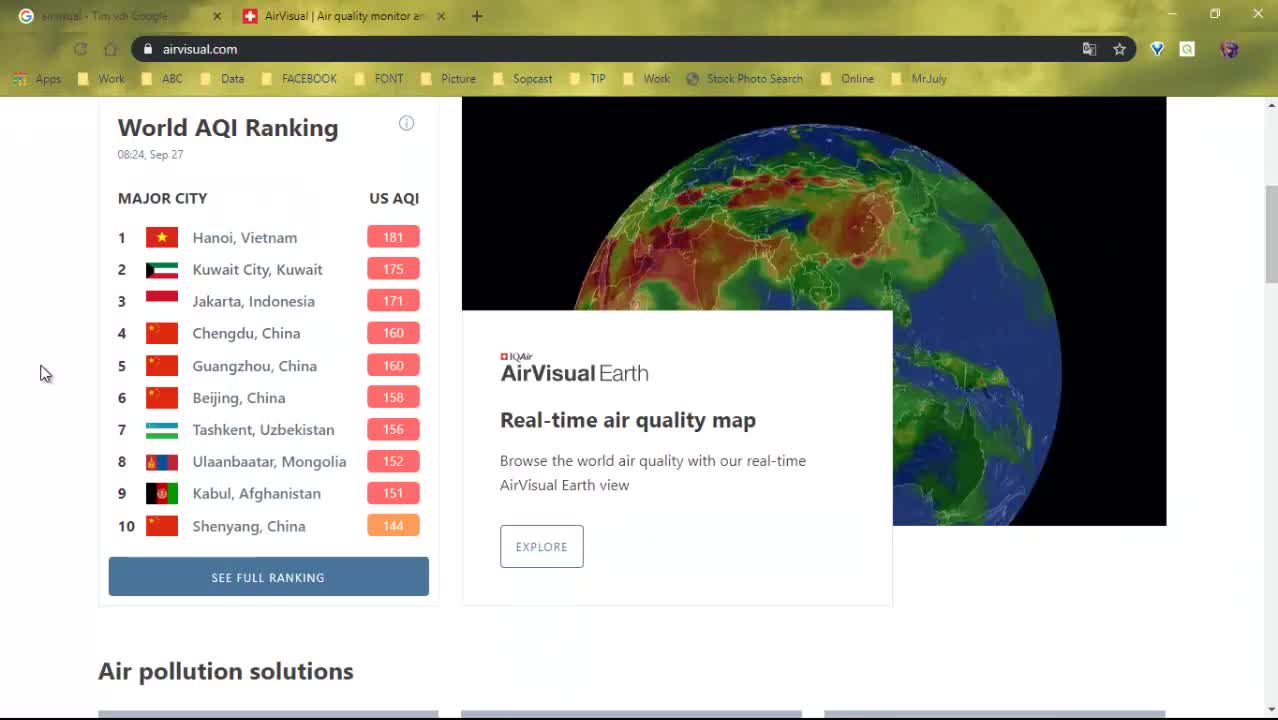Open the Work bookmark folder
1278x720 pixels.
(101, 79)
